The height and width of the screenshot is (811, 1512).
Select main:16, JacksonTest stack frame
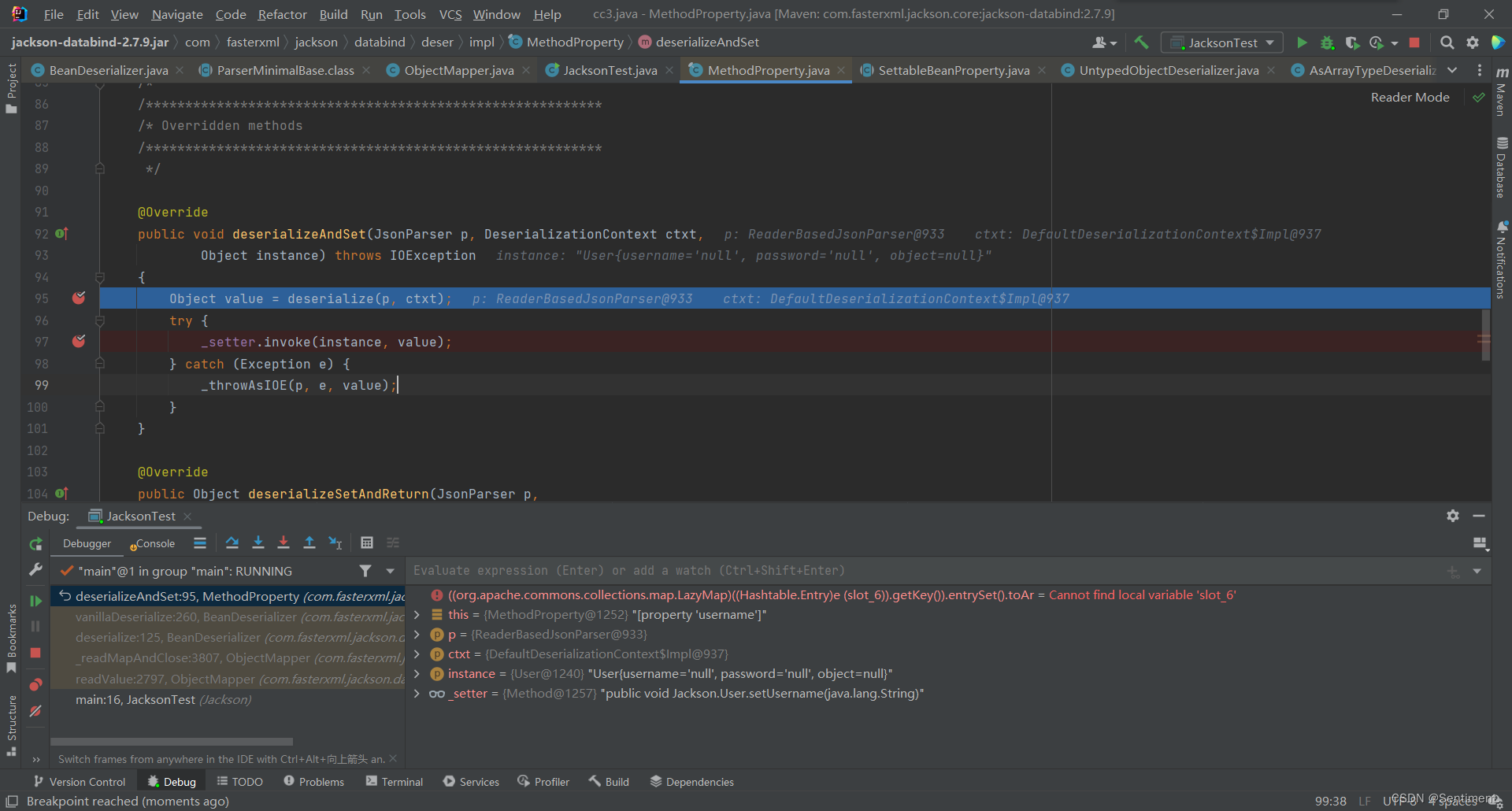(228, 699)
